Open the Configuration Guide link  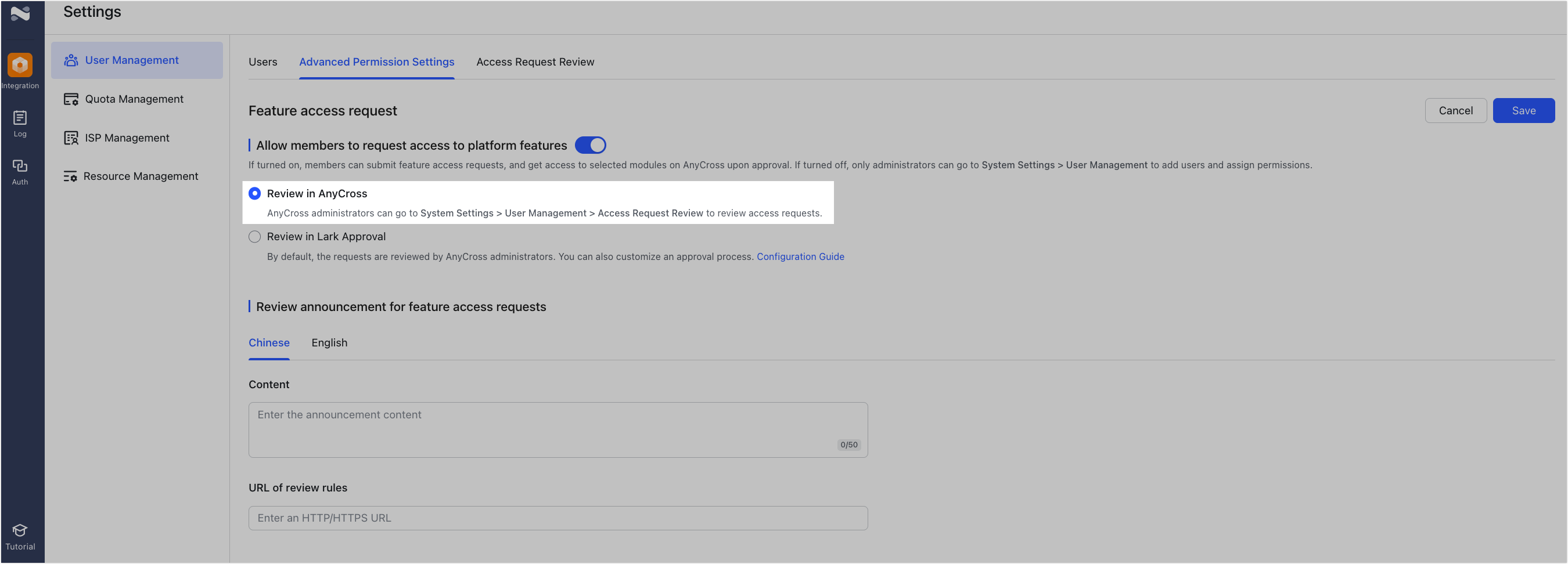[800, 256]
